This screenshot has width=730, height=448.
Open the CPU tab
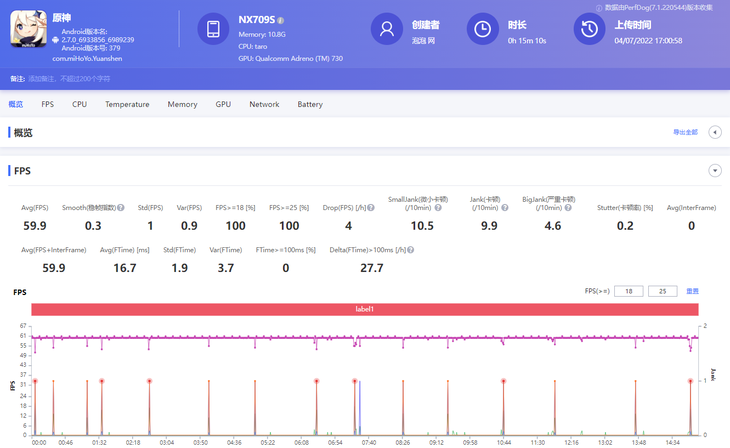79,104
